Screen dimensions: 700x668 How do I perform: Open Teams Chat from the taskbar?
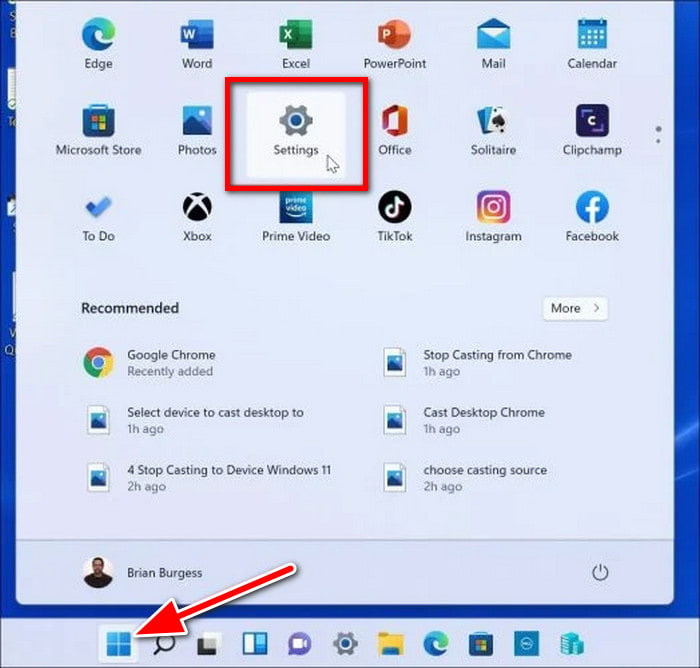pyautogui.click(x=300, y=644)
